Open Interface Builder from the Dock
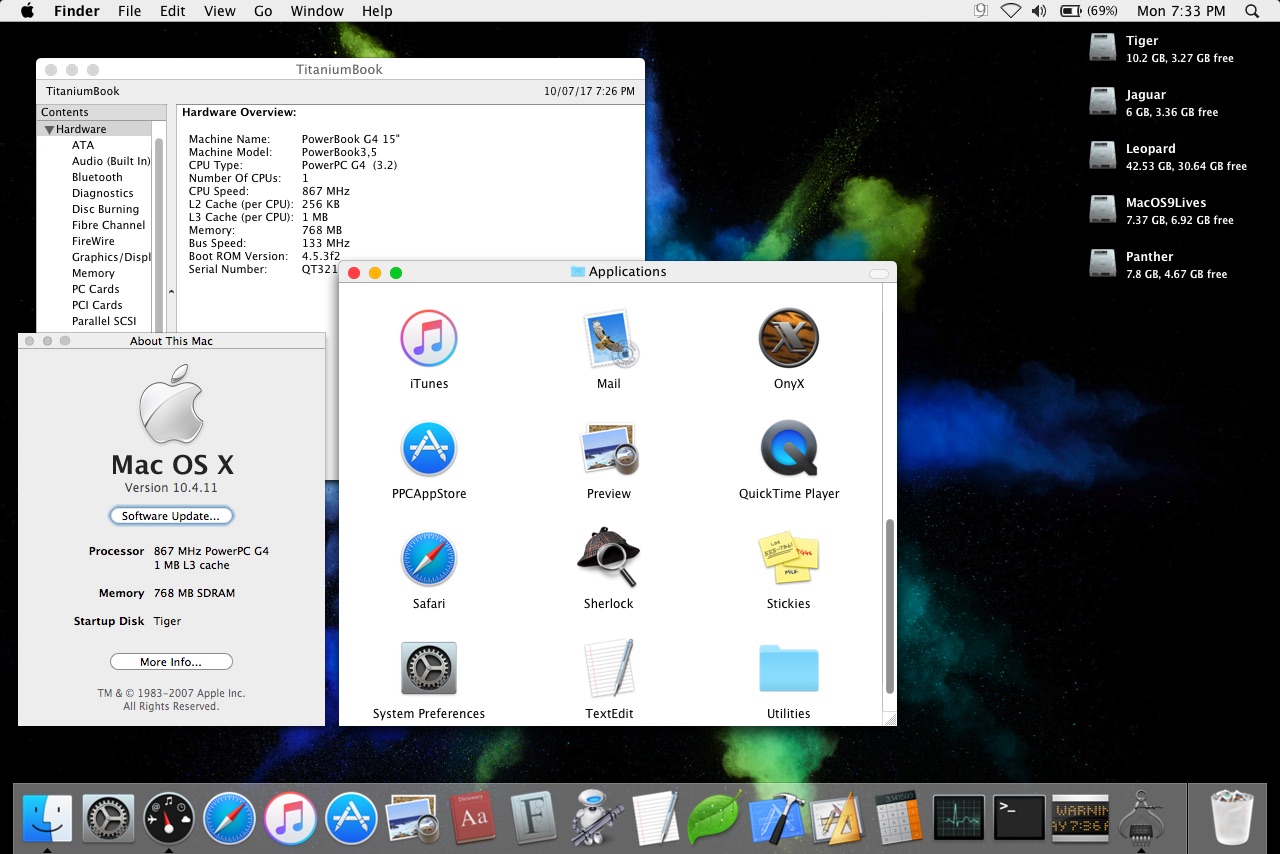Viewport: 1280px width, 854px height. 836,818
